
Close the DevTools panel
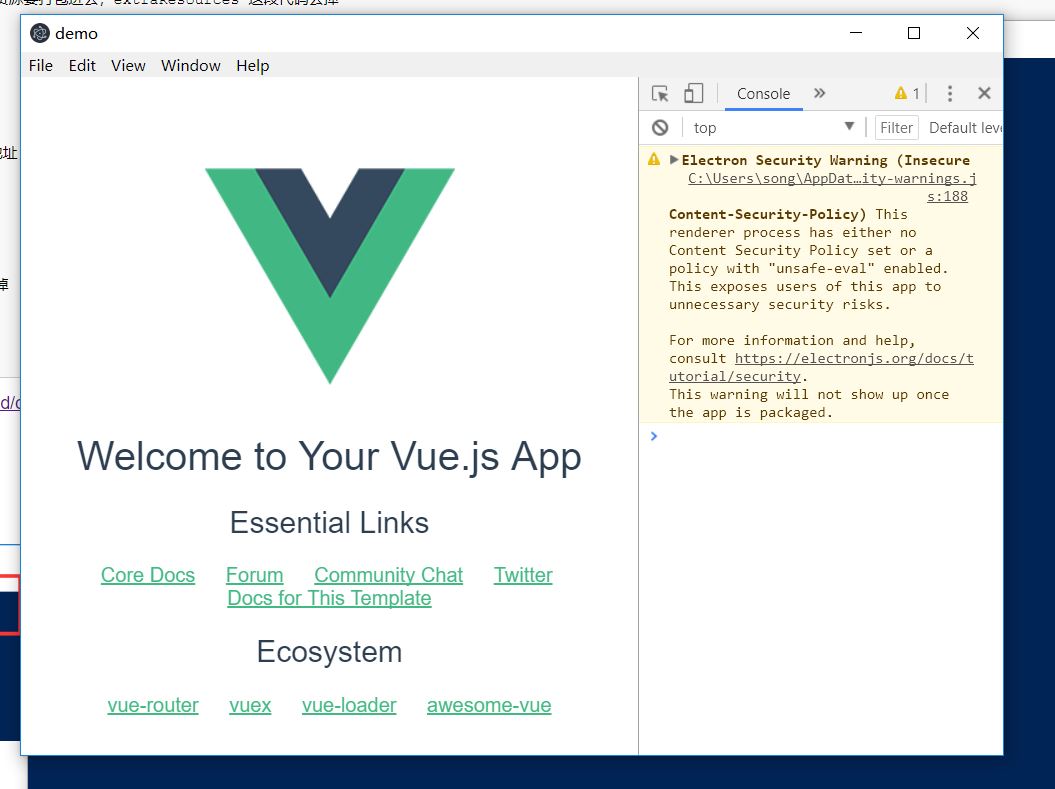click(x=984, y=93)
